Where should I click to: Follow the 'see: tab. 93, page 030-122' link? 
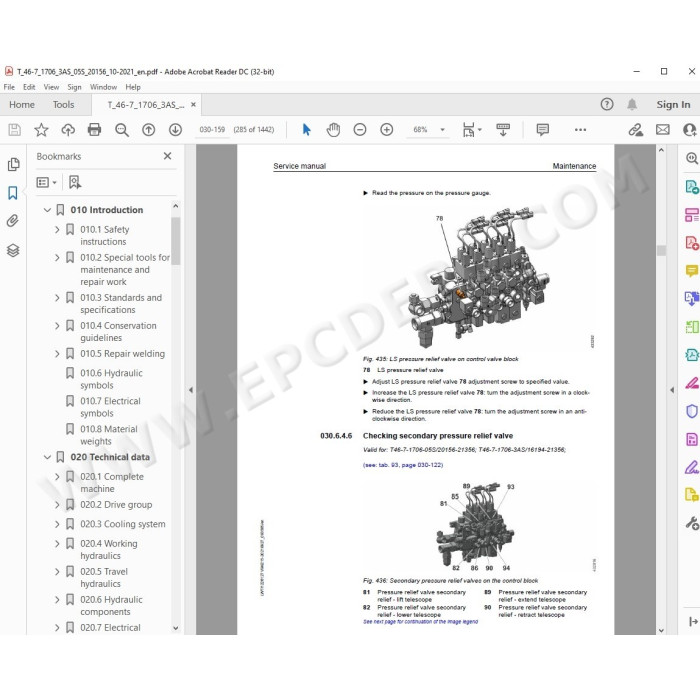(403, 465)
